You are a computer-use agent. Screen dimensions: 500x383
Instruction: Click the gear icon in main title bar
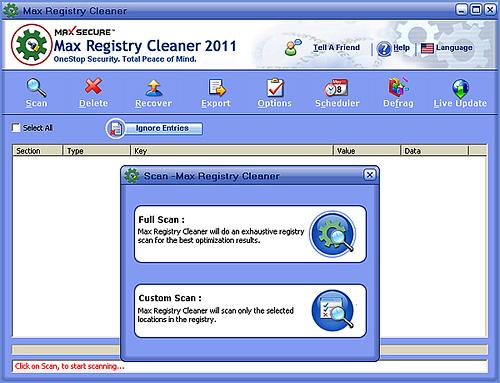point(11,10)
